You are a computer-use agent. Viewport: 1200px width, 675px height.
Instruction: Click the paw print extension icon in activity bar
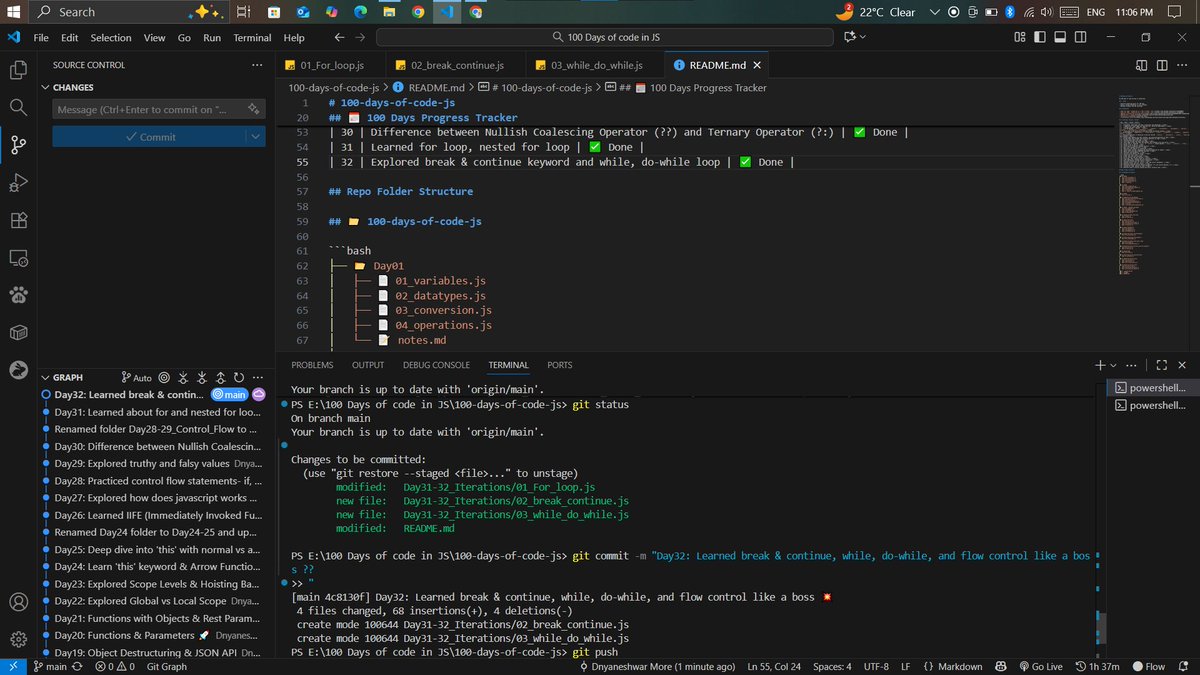click(x=18, y=295)
